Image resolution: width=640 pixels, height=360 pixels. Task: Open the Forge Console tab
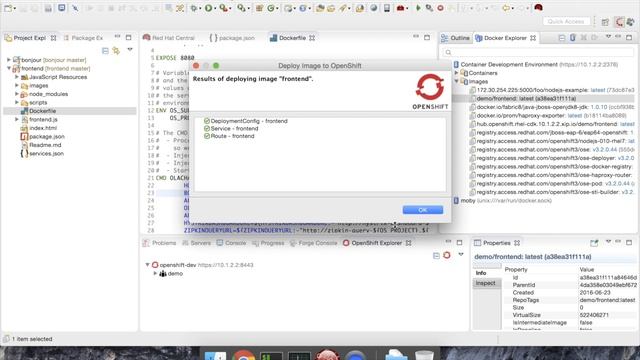tap(313, 243)
